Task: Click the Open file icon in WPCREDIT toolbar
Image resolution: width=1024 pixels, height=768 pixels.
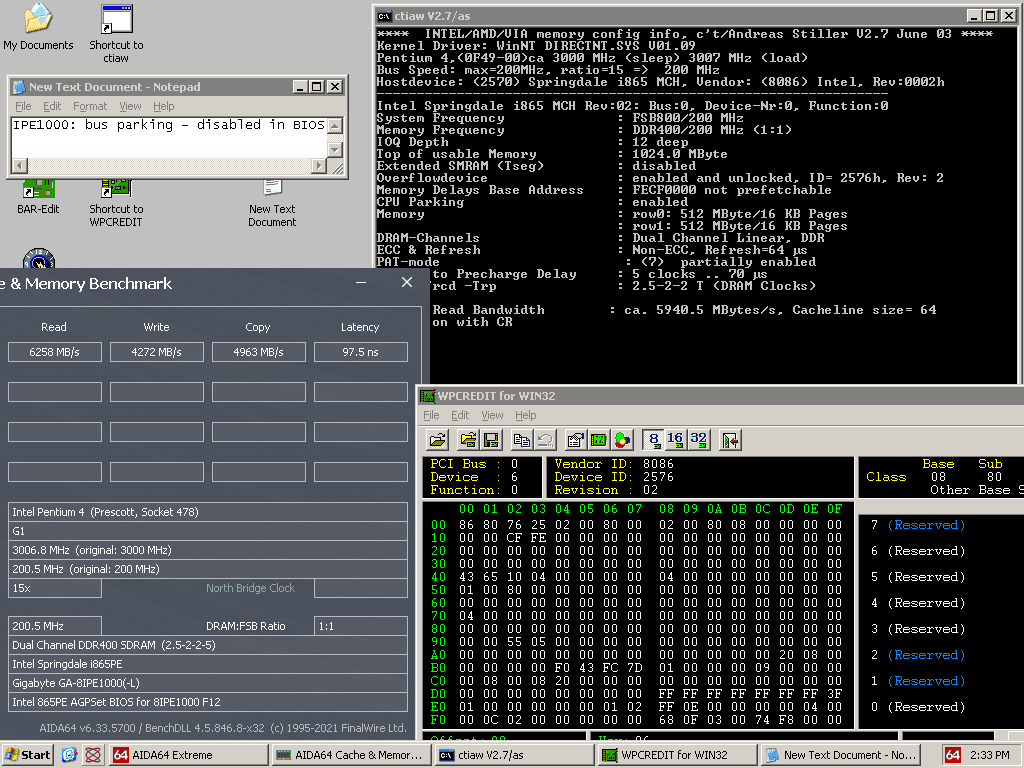Action: 438,440
